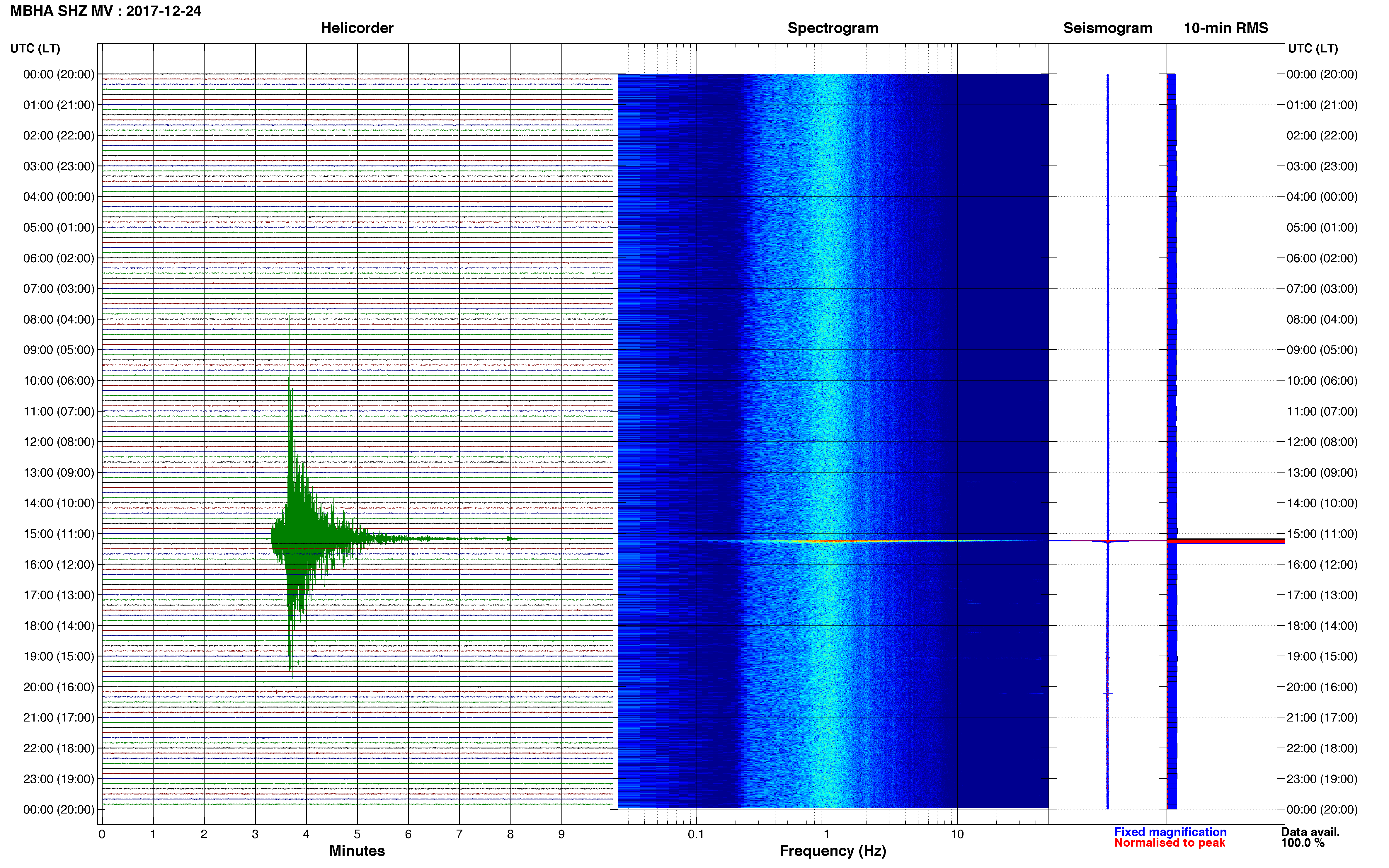Click the left time label '00:00 (20:00)' at top

coord(59,74)
